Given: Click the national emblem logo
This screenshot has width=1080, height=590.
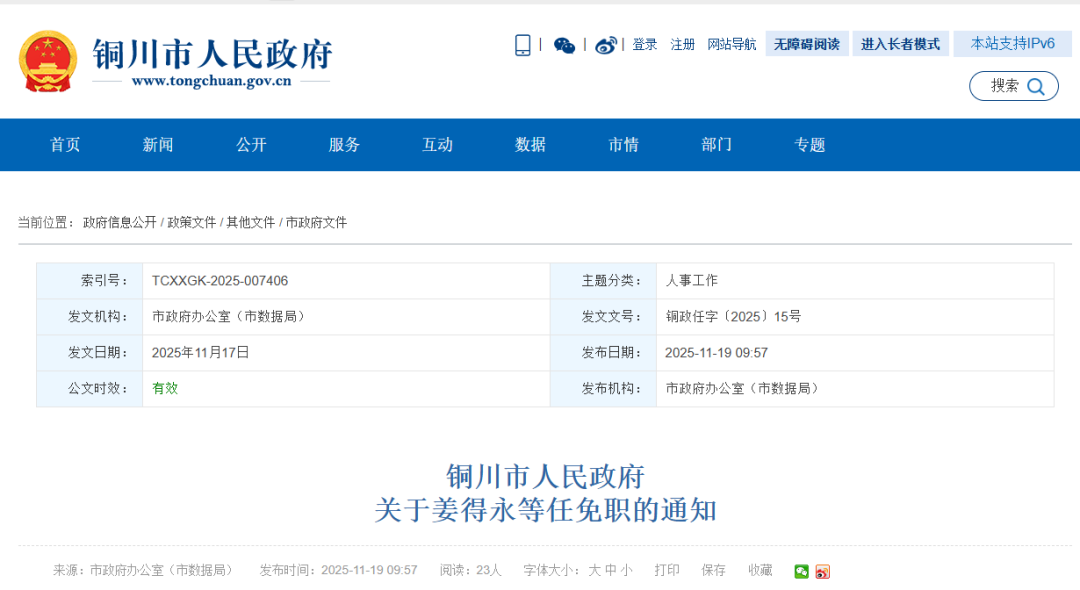Looking at the screenshot, I should pyautogui.click(x=47, y=61).
